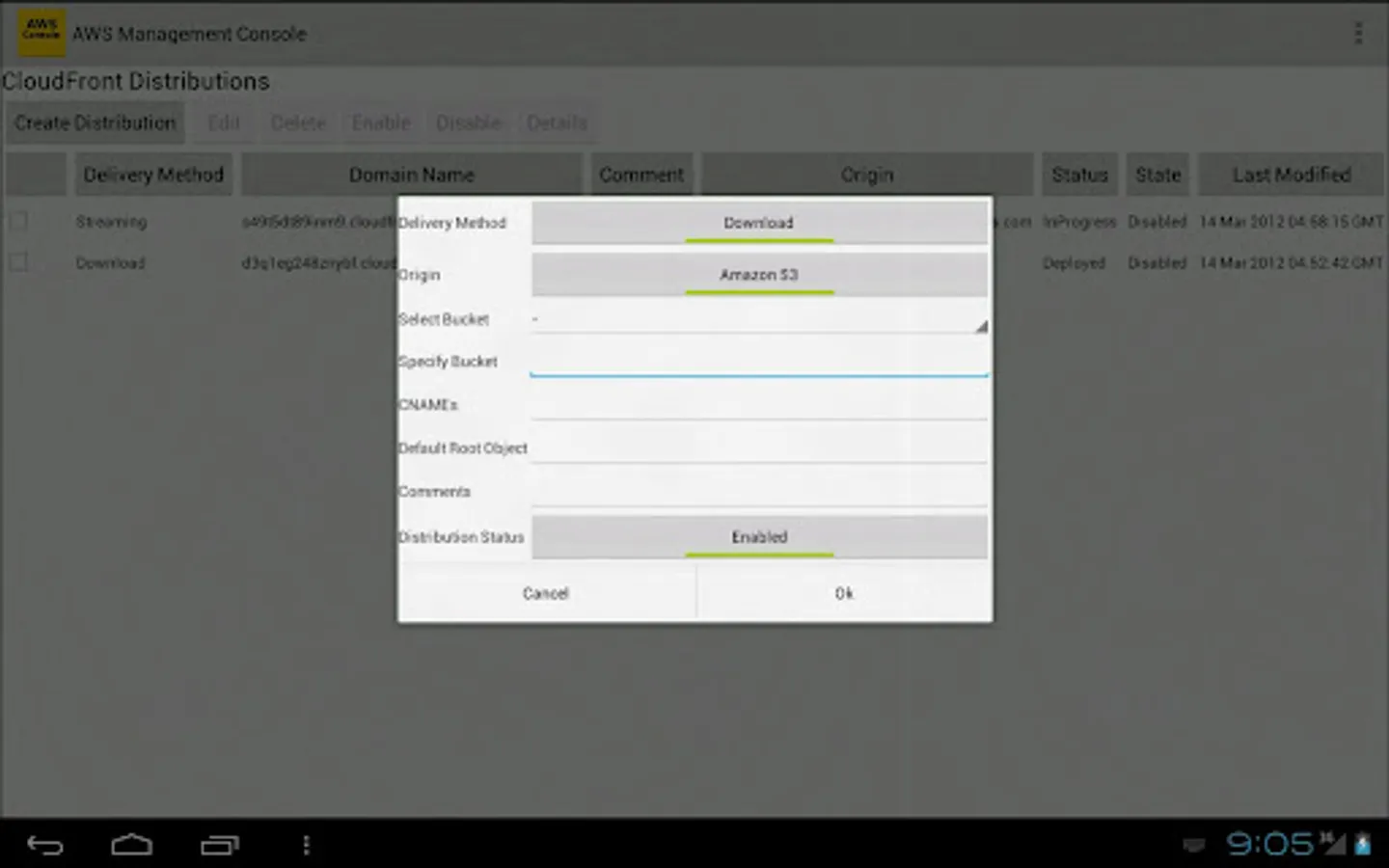Click the Comment column header
1389x868 pixels.
click(641, 175)
